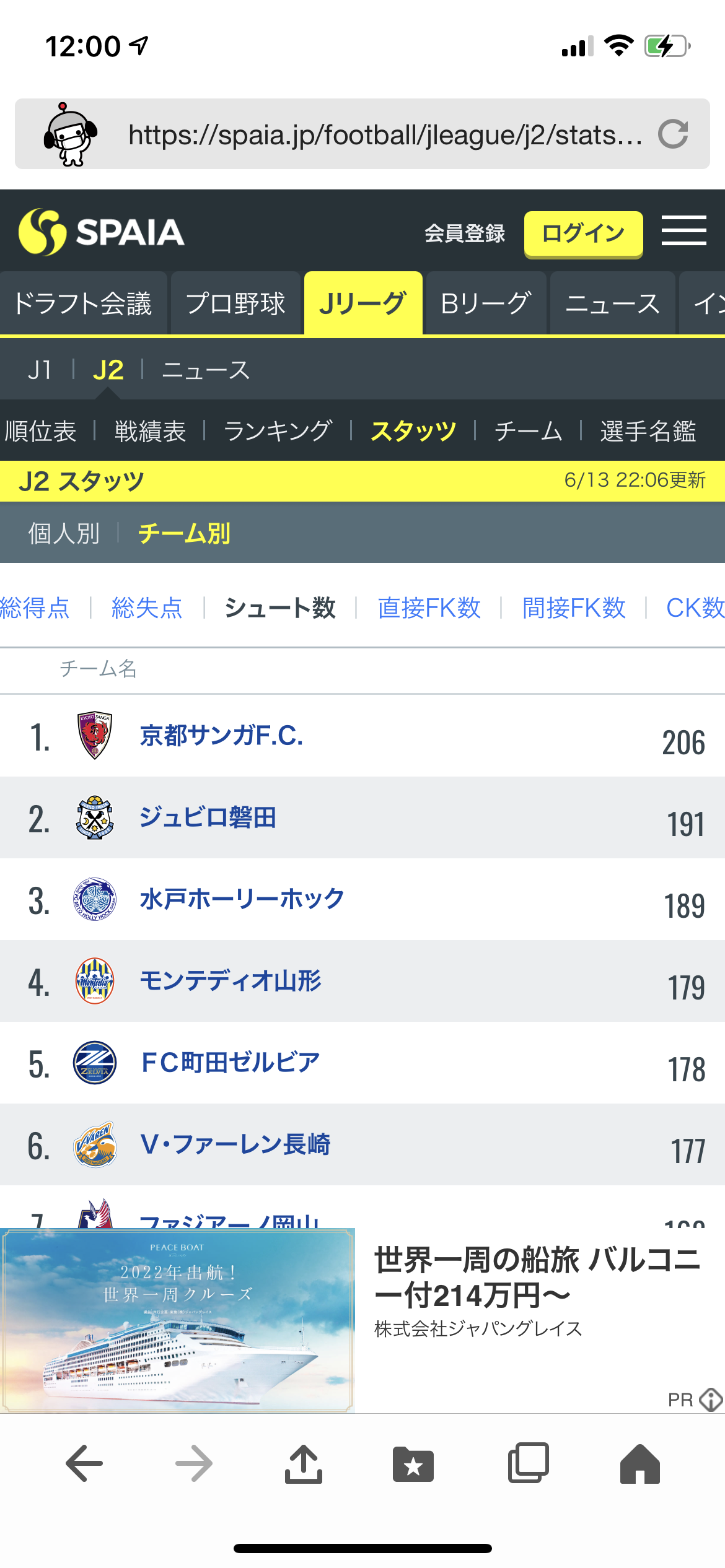Select the 個人別 stats view
Viewport: 725px width, 1568px height.
(64, 533)
